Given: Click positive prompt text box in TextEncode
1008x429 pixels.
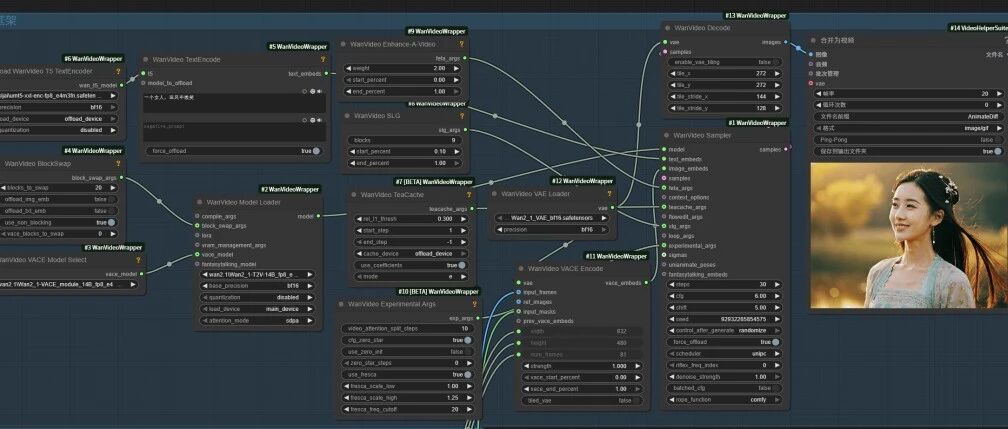Looking at the screenshot, I should (235, 102).
